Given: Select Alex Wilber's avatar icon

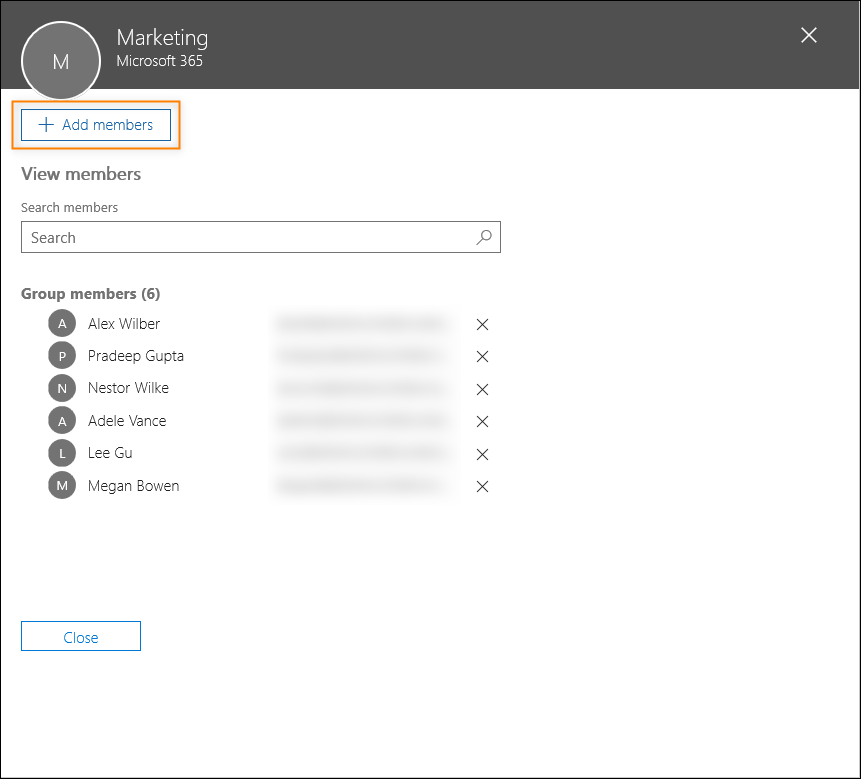Looking at the screenshot, I should click(x=61, y=323).
